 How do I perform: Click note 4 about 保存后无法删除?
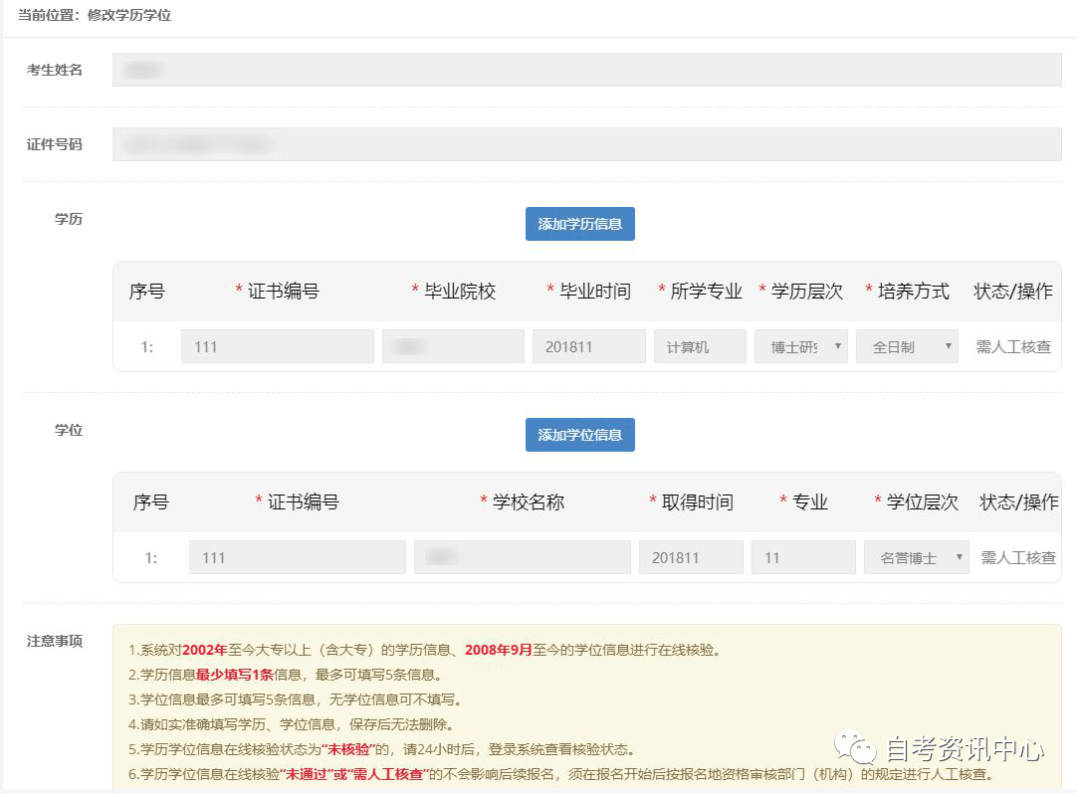[x=291, y=724]
